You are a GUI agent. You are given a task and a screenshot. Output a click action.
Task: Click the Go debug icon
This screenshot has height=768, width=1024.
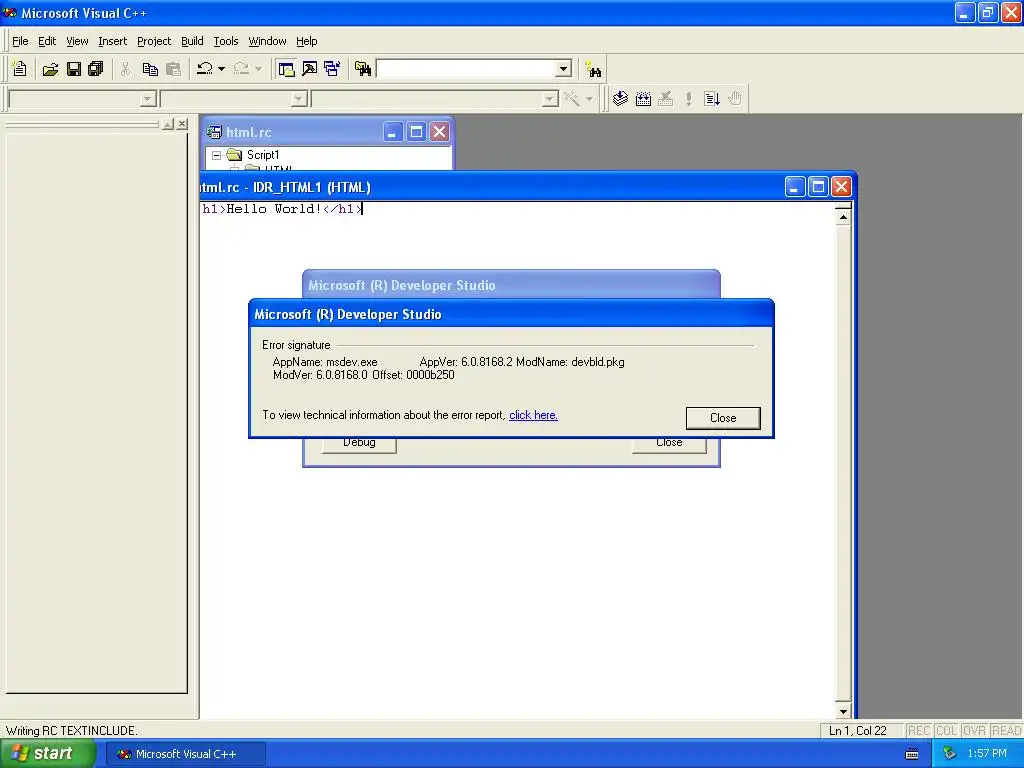coord(712,99)
